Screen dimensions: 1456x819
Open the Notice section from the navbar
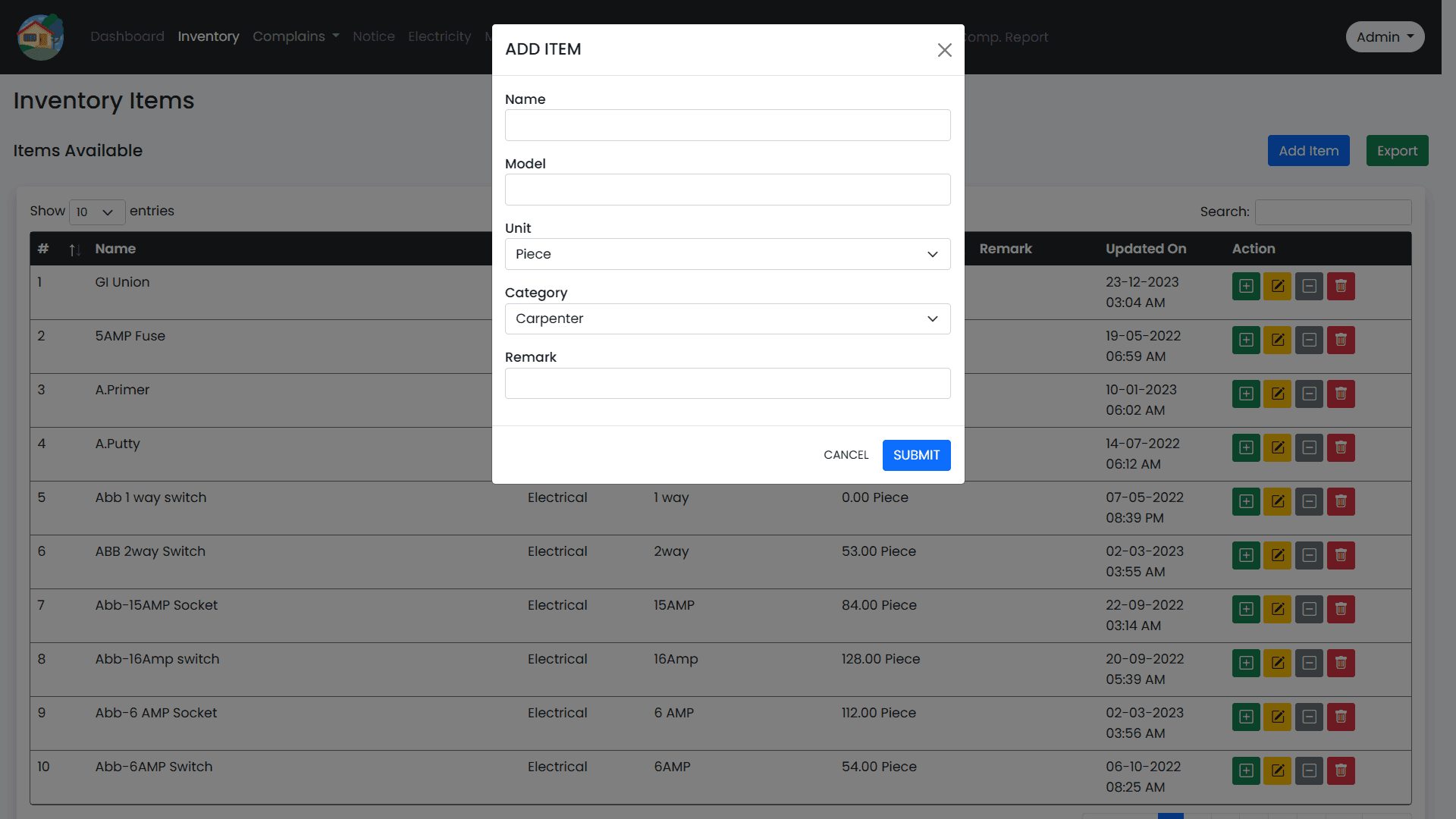[x=373, y=36]
